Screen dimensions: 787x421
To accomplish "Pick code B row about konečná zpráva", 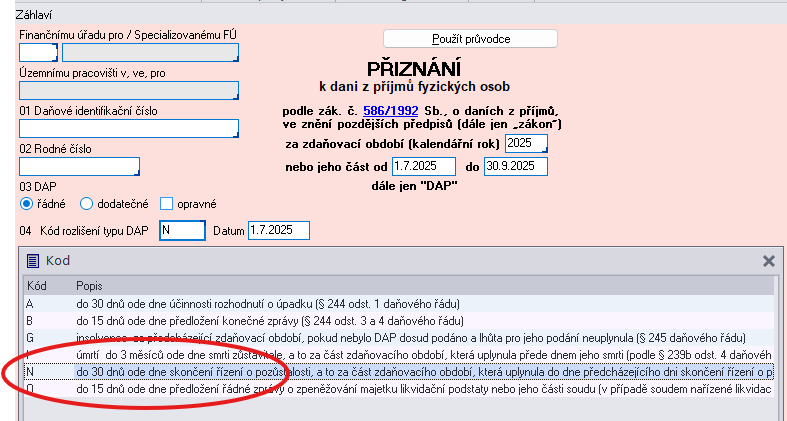I will [400, 321].
